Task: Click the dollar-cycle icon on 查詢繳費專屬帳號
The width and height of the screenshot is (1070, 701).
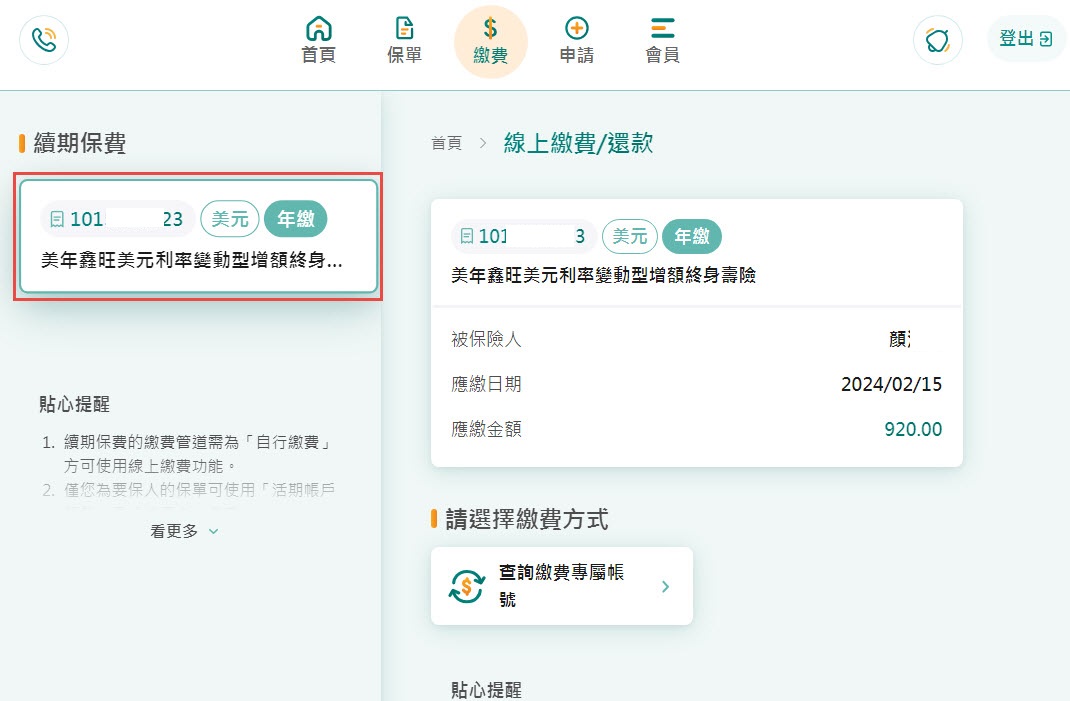Action: (467, 586)
